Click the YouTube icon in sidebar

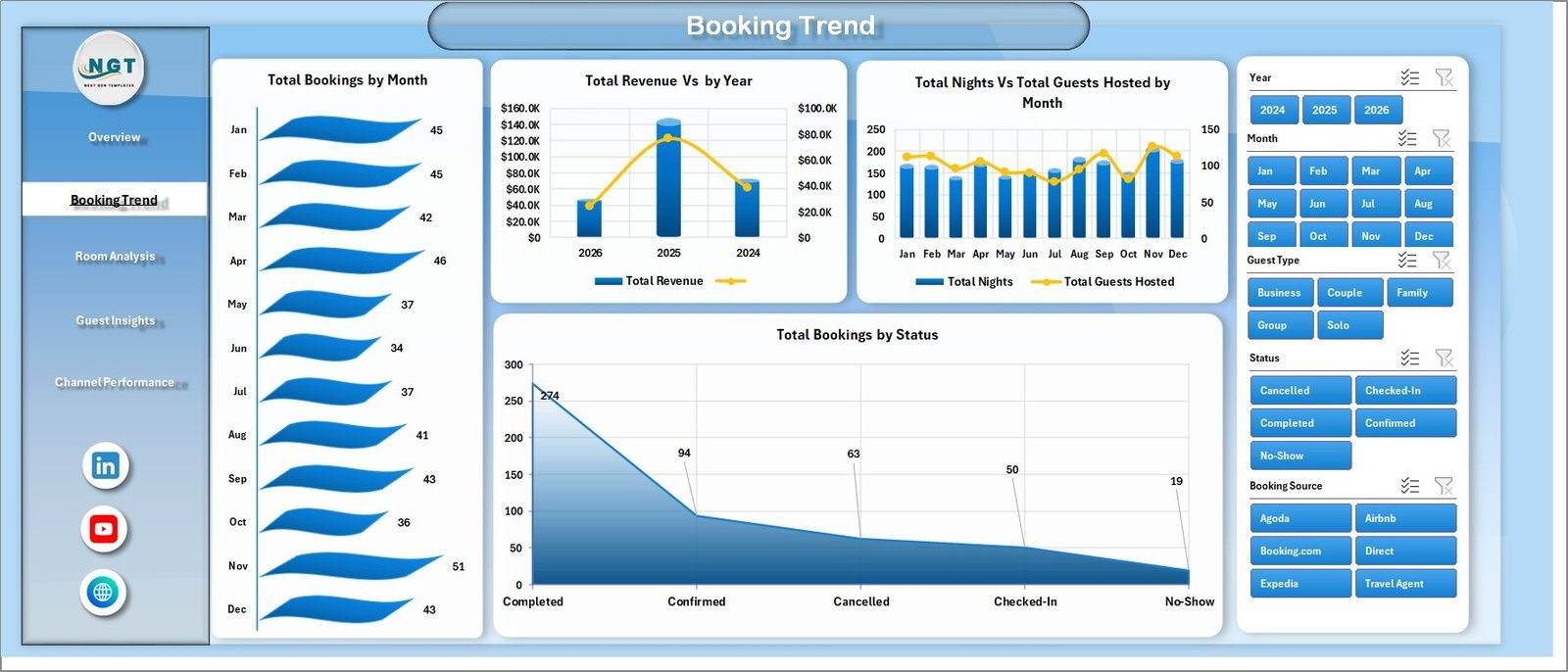point(103,529)
